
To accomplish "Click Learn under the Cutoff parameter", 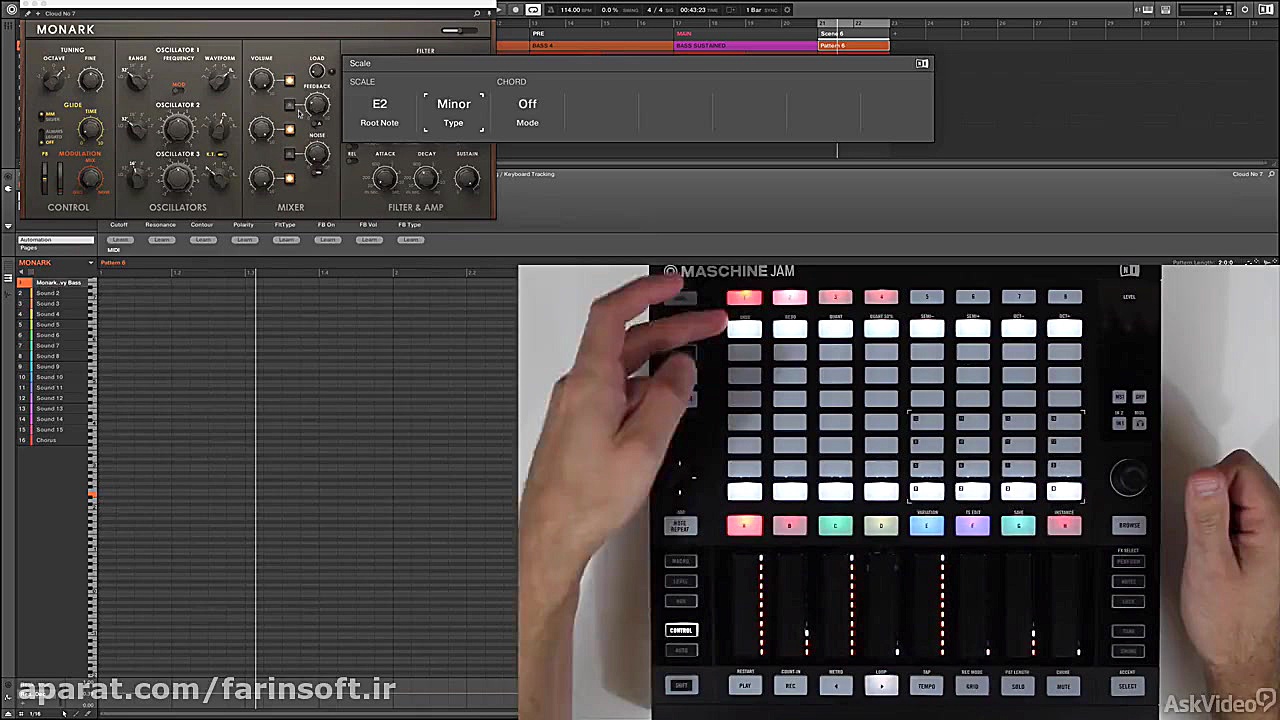I will point(120,240).
